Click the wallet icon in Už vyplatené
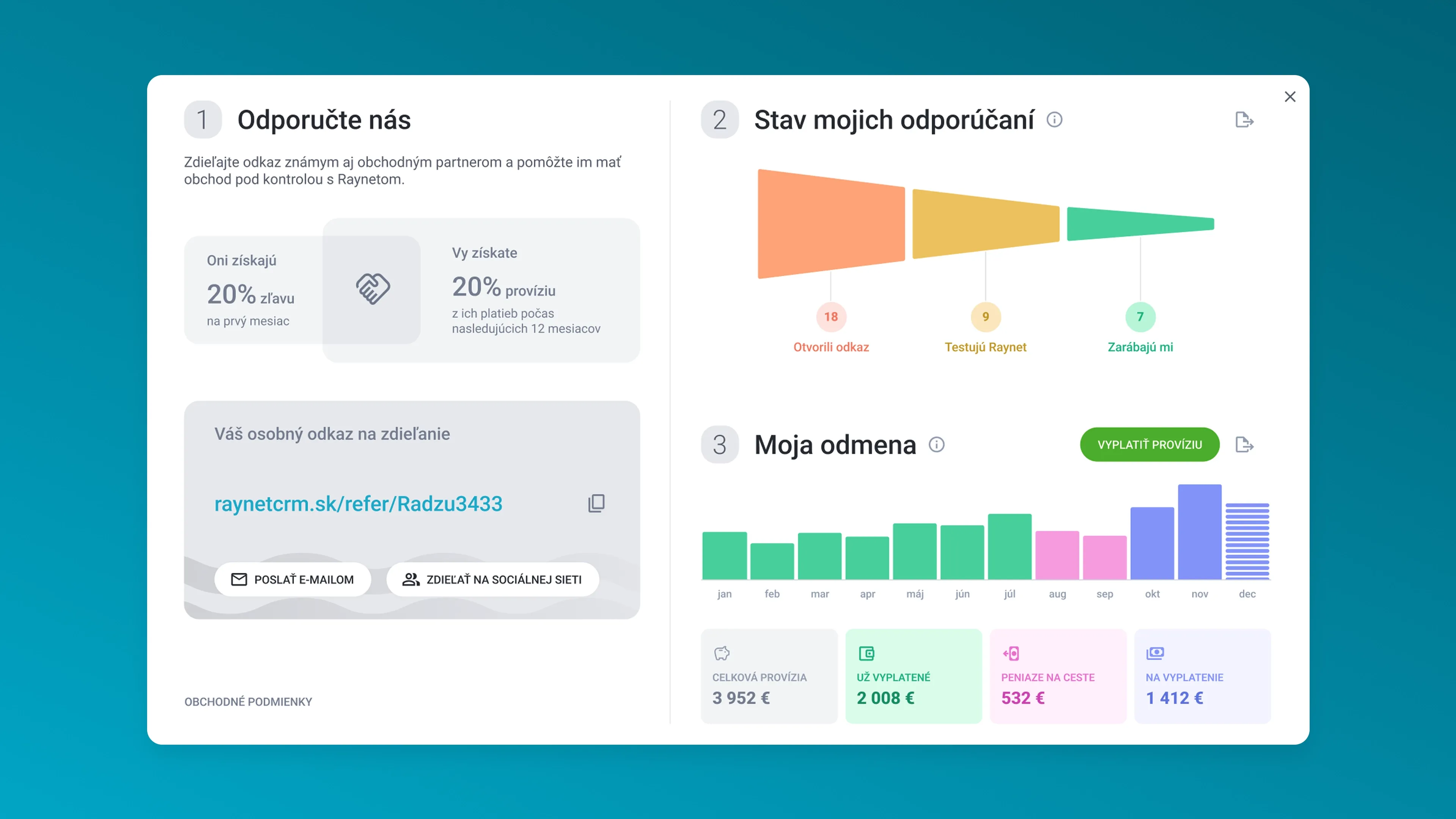This screenshot has width=1456, height=819. 866,653
